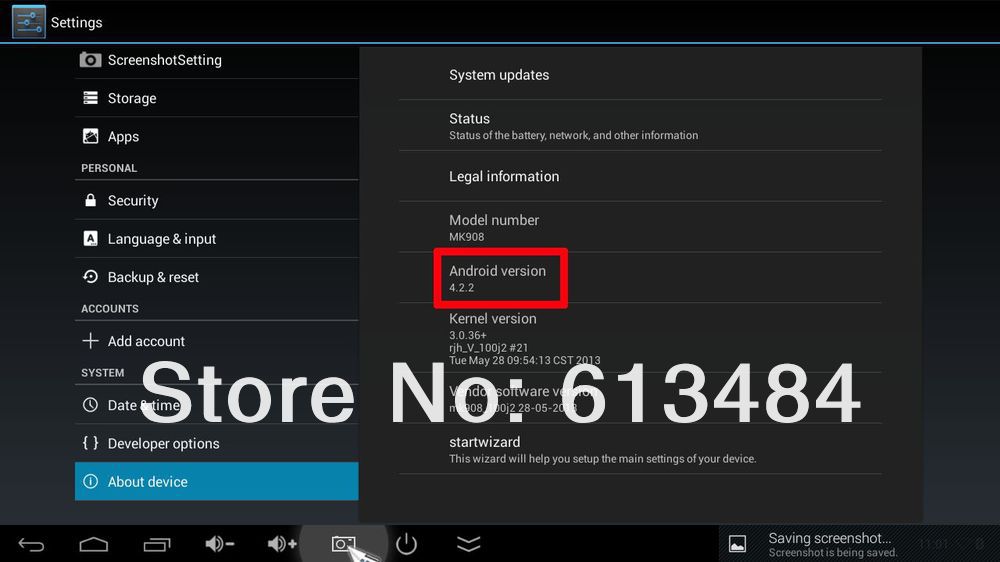The width and height of the screenshot is (1000, 562).
Task: Click the Settings title text
Action: click(77, 22)
